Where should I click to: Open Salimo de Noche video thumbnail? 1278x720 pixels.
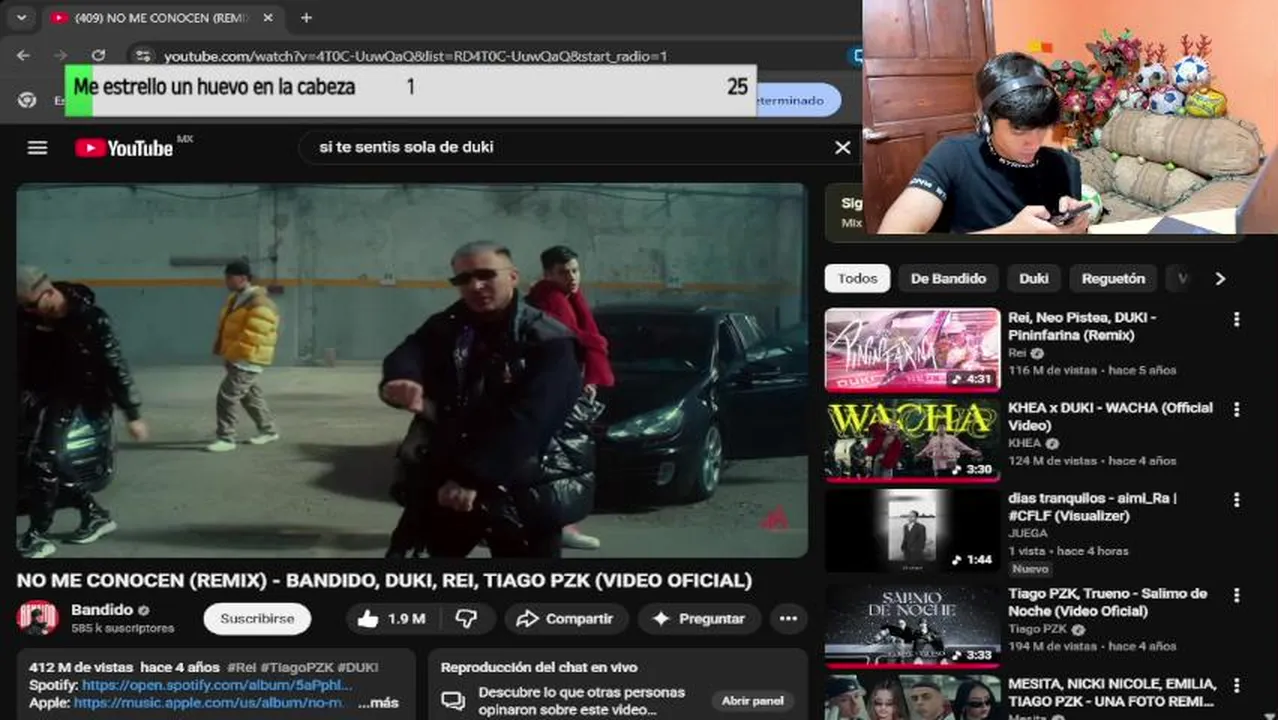coord(912,625)
